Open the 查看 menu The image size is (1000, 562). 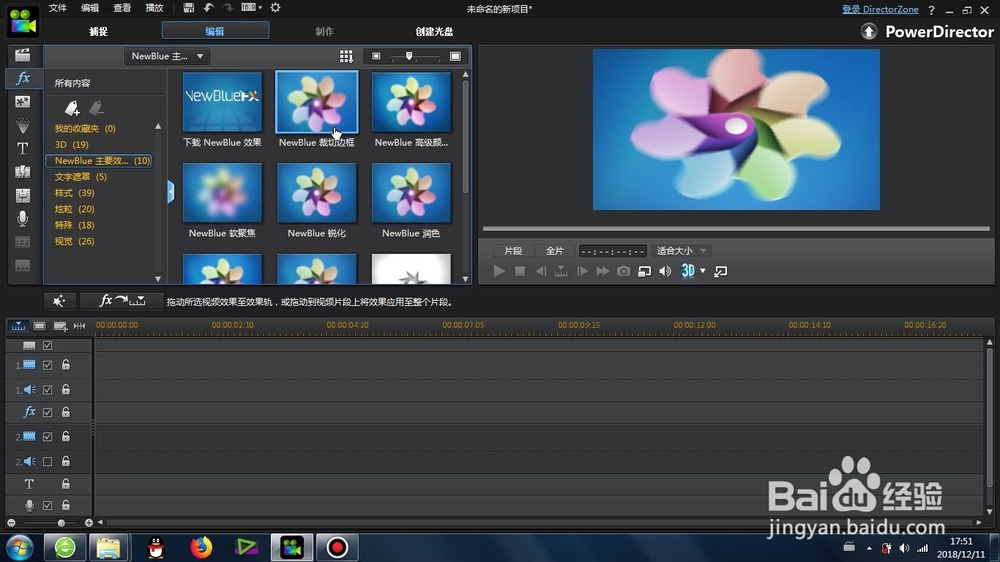tap(122, 8)
